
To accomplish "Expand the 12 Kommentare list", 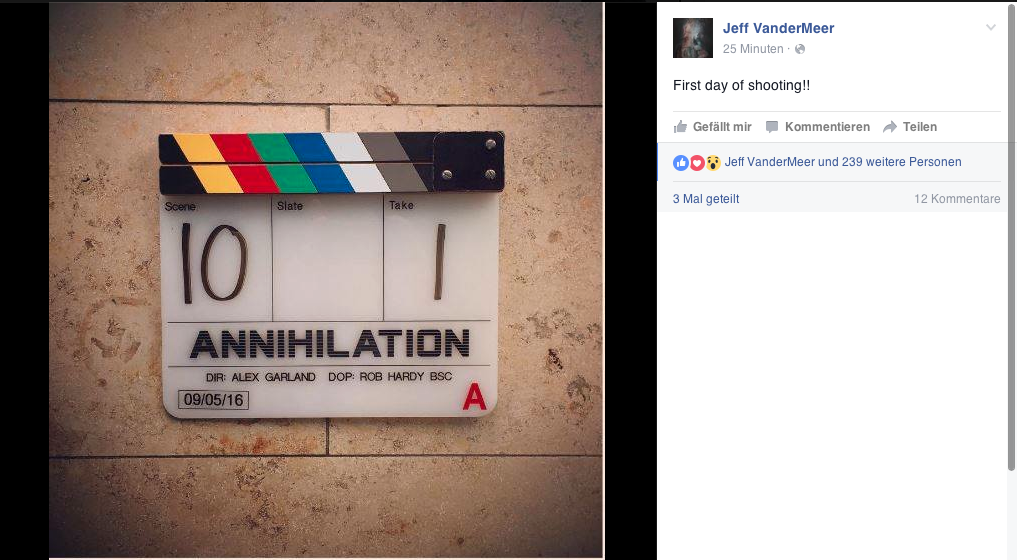I will pyautogui.click(x=957, y=199).
